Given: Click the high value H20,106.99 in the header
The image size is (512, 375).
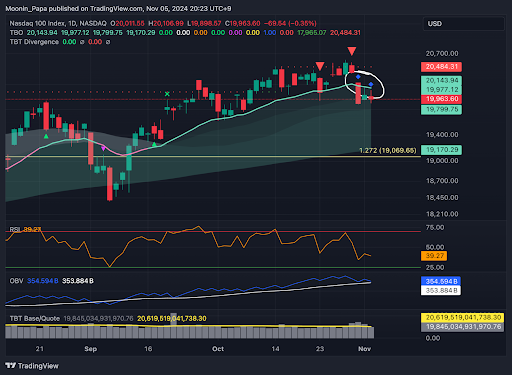Looking at the screenshot, I should tap(166, 23).
